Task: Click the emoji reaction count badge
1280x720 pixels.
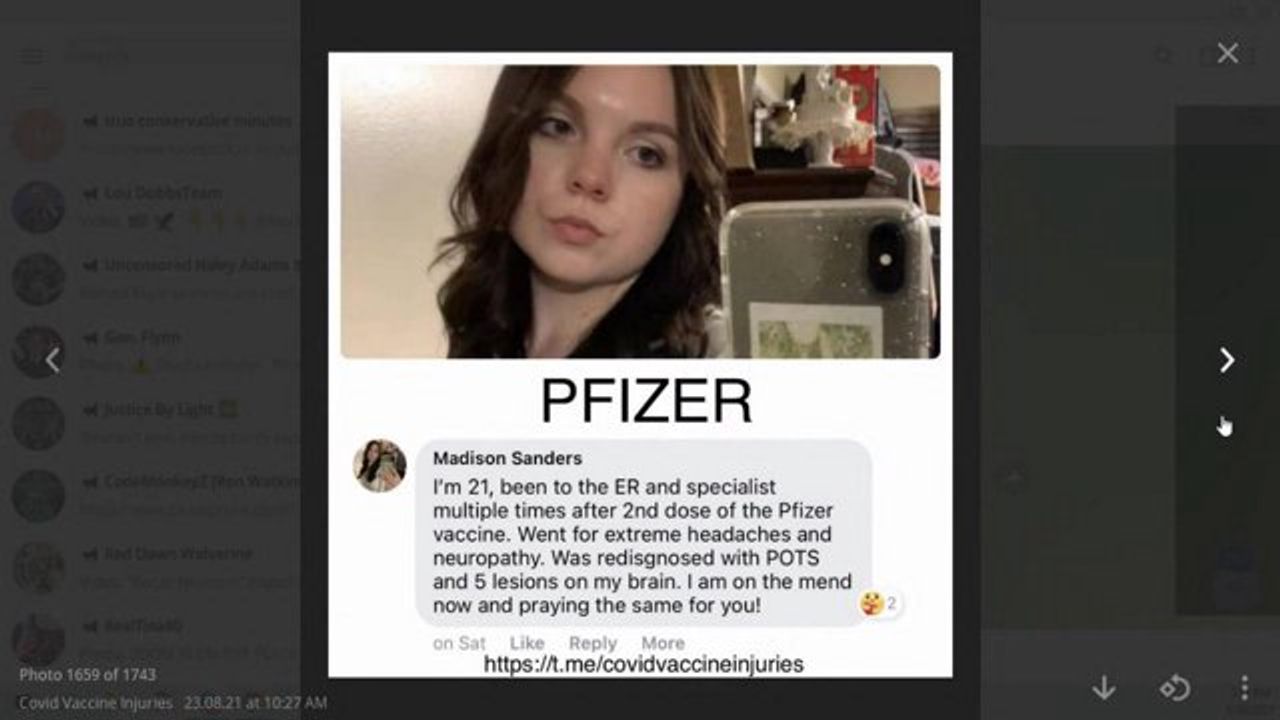Action: click(879, 603)
